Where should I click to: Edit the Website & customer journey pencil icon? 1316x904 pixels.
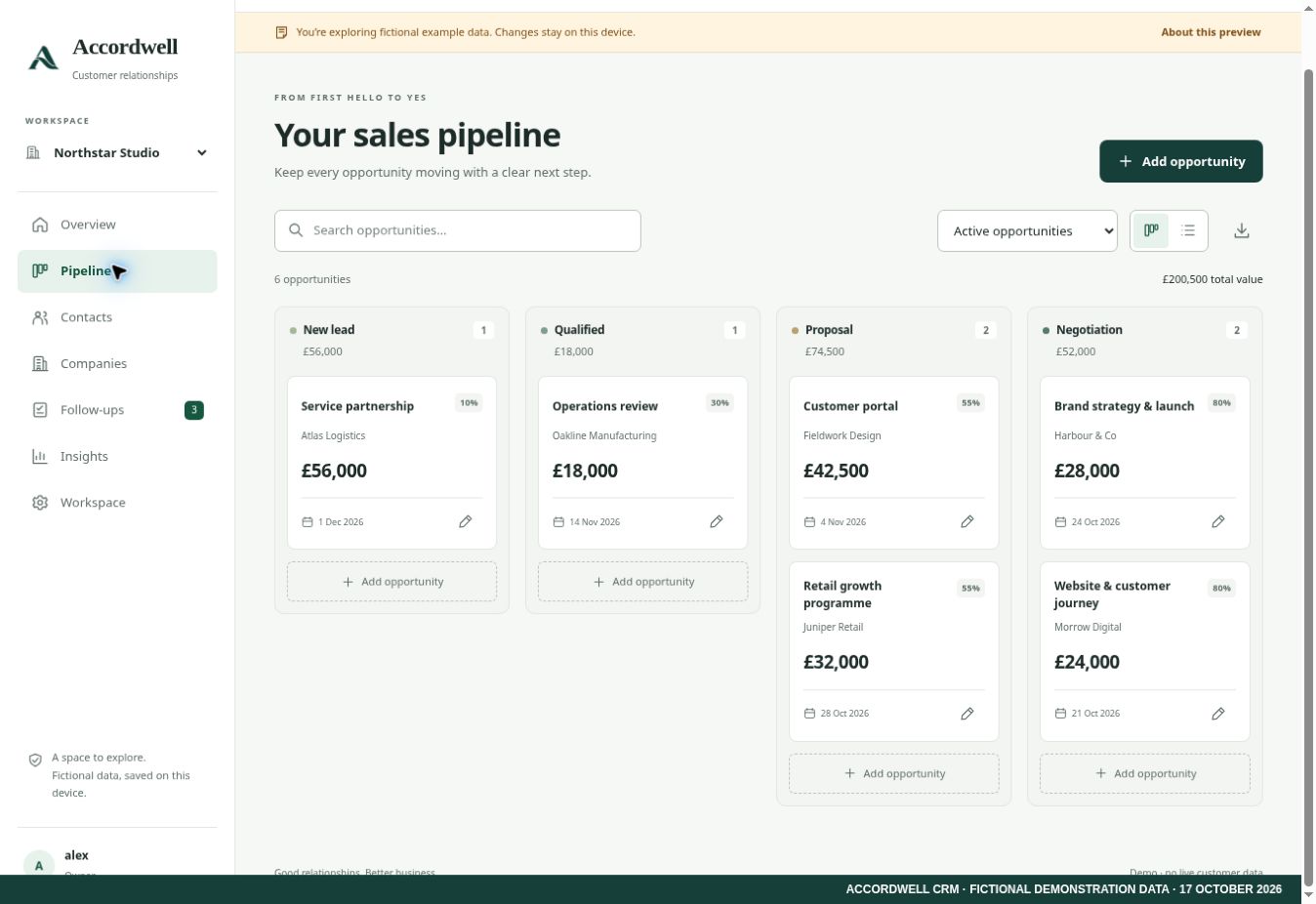pyautogui.click(x=1218, y=714)
